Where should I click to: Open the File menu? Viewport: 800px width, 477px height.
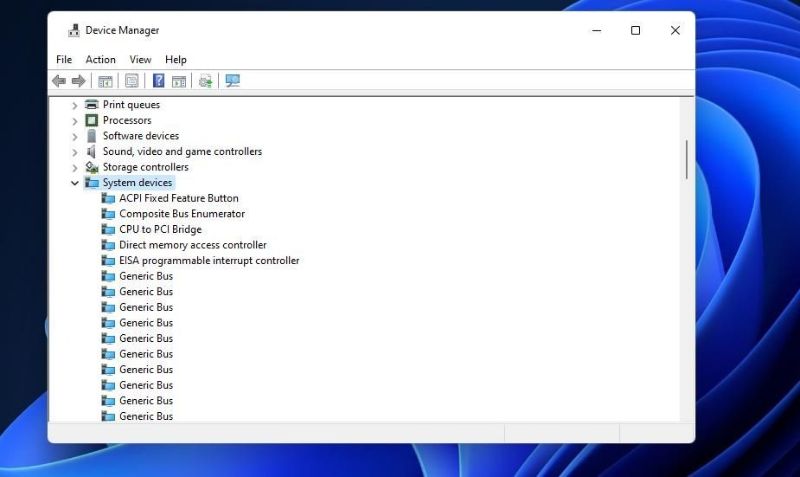point(64,60)
